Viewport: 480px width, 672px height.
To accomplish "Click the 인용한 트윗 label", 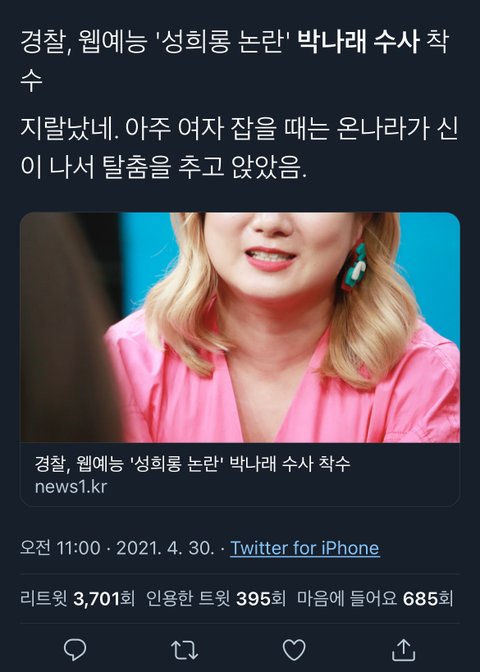I will pos(188,598).
